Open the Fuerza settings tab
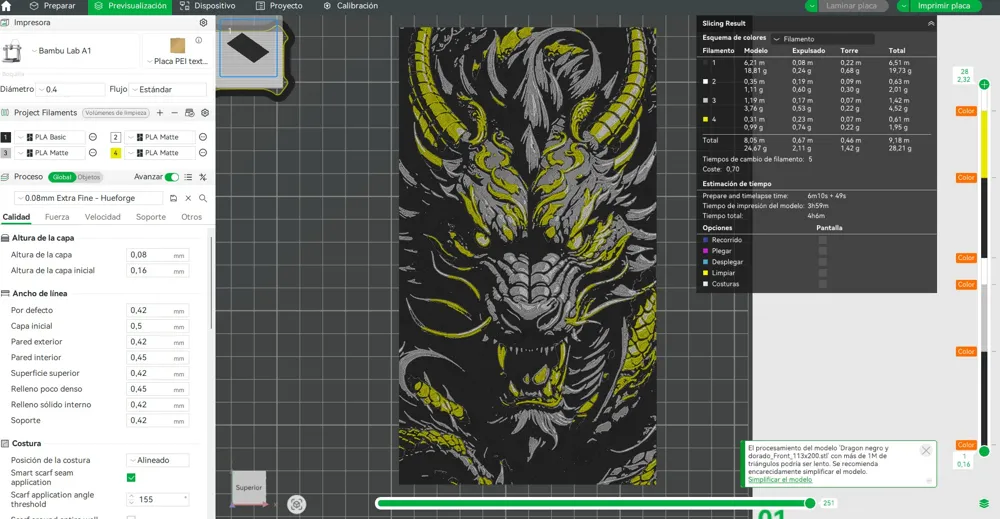 point(57,217)
